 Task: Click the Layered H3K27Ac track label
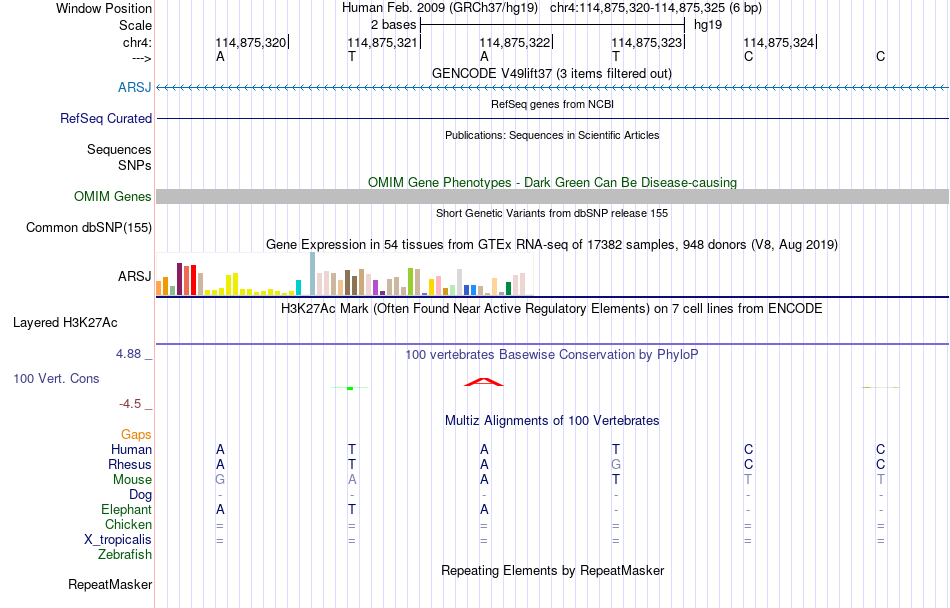coord(65,322)
